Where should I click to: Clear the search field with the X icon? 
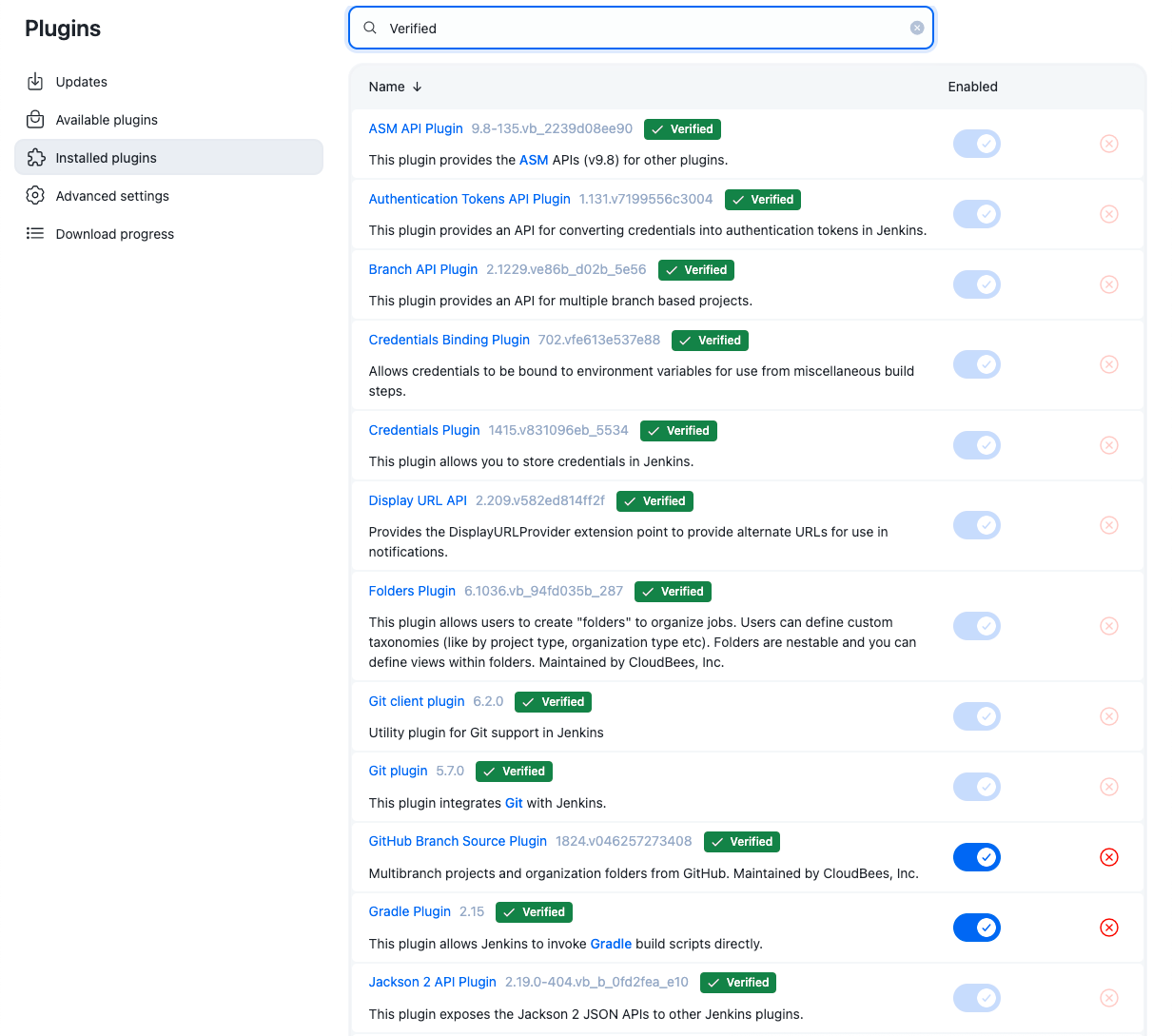[x=916, y=29]
